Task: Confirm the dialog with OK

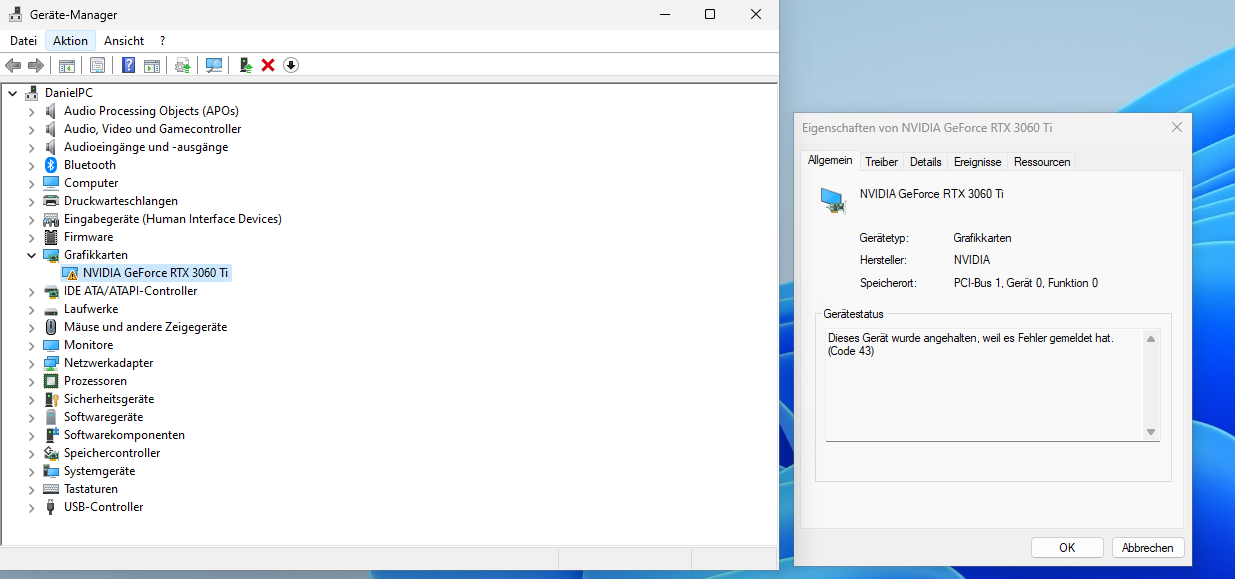Action: [x=1067, y=548]
